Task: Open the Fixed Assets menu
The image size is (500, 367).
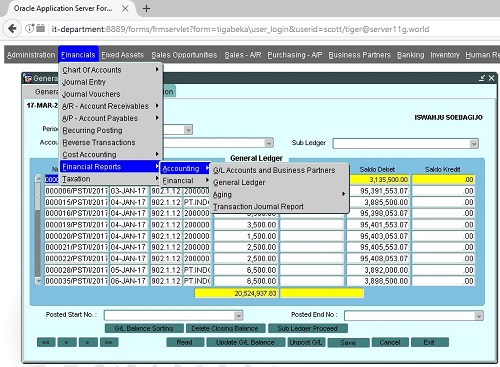Action: pos(122,55)
